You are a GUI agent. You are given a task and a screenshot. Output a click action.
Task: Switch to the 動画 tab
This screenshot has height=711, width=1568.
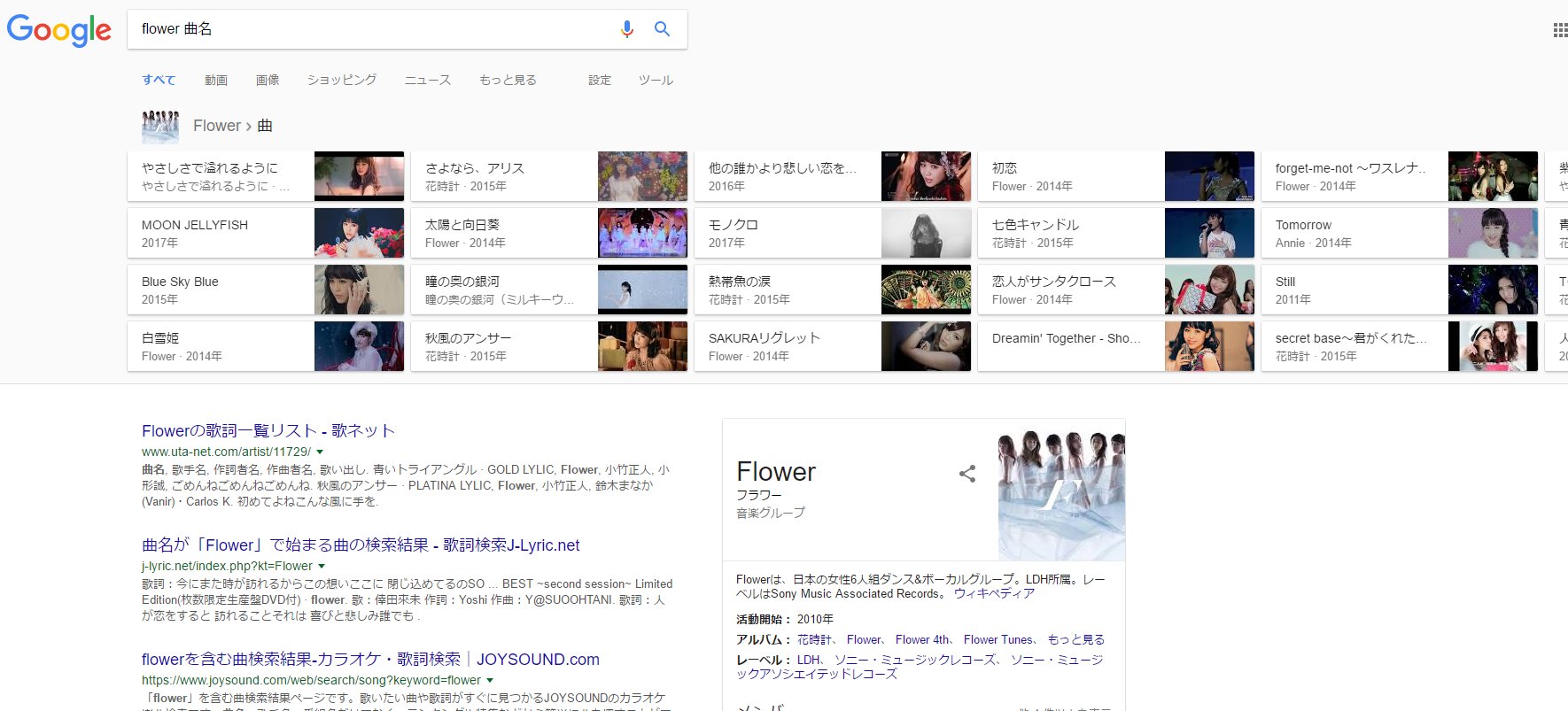pos(216,80)
